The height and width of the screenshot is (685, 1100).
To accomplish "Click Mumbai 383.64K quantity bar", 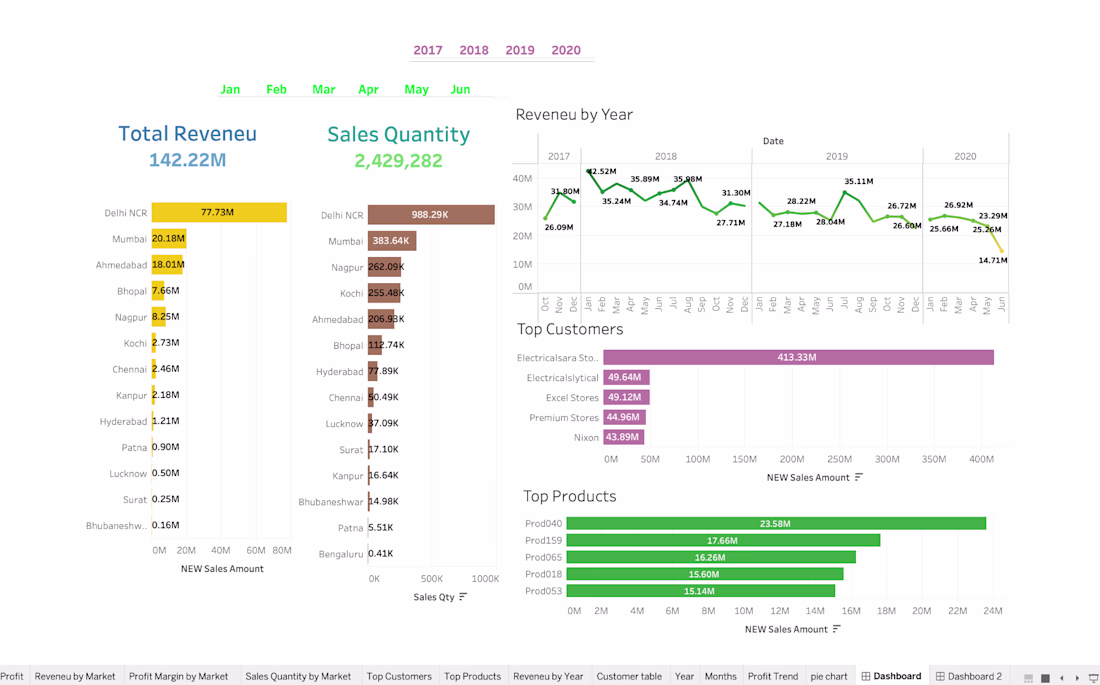I will click(x=392, y=241).
